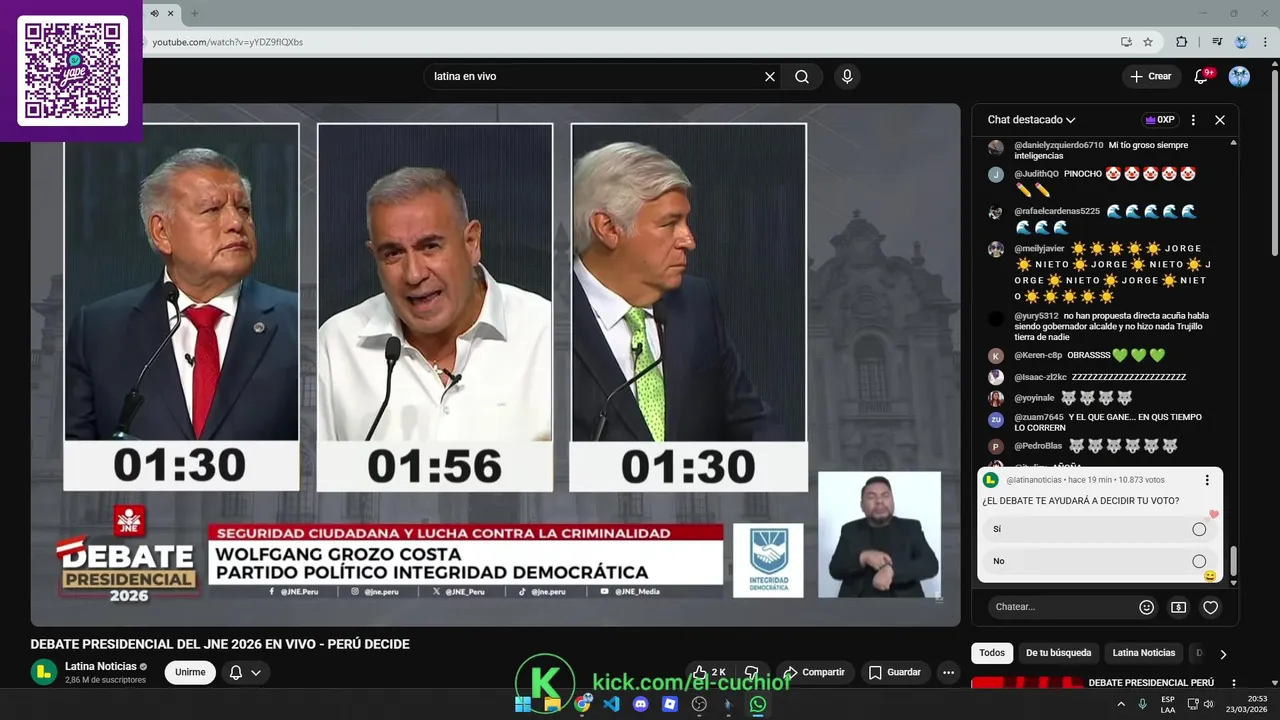Switch input language from ESP LAA
Screen dimensions: 1280x720
click(1168, 704)
